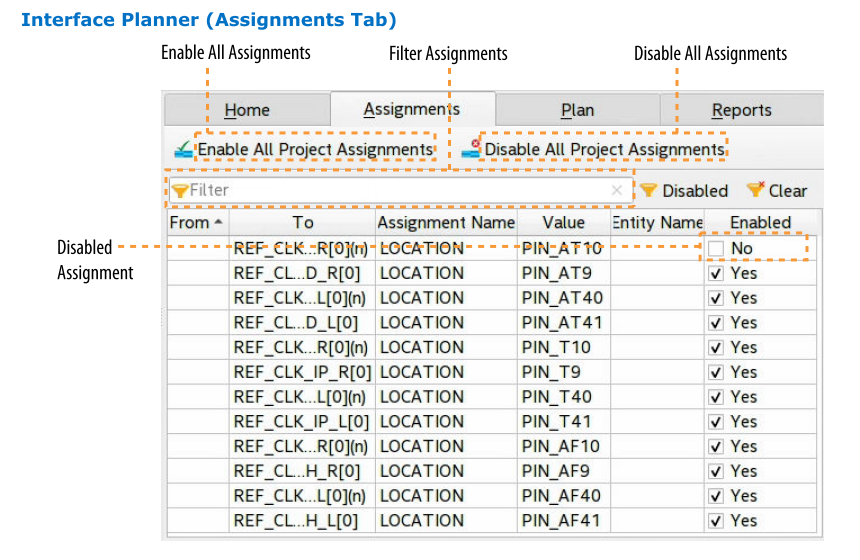Viewport: 860px width, 560px height.
Task: Sort by the From column header
Action: (x=196, y=222)
